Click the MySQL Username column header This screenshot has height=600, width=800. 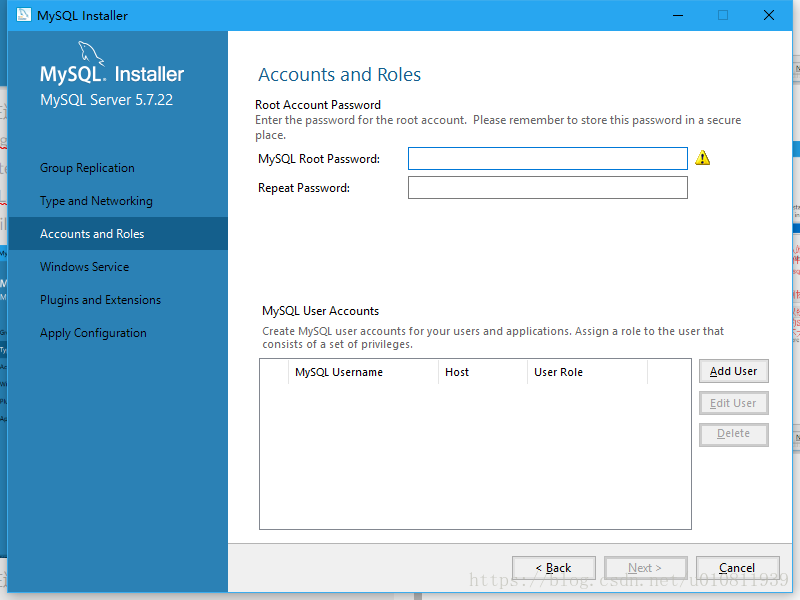(363, 372)
